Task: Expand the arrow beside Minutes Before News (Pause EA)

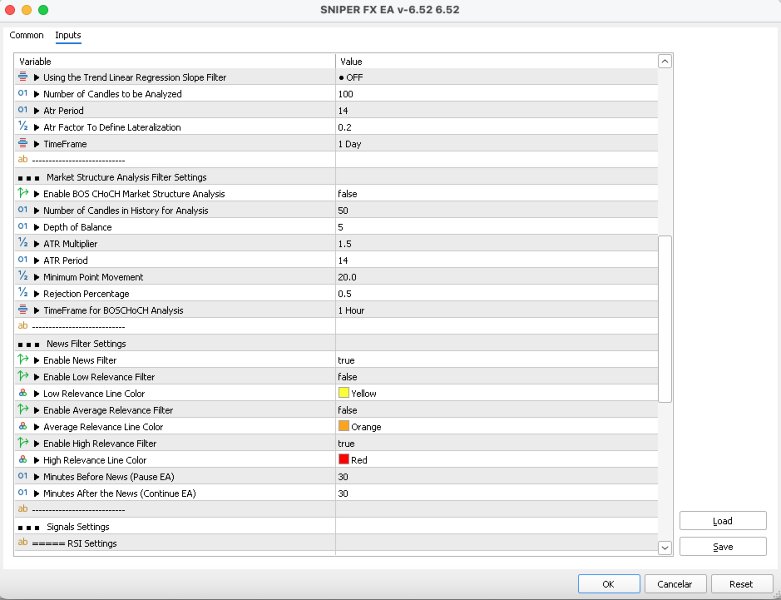Action: pos(36,477)
